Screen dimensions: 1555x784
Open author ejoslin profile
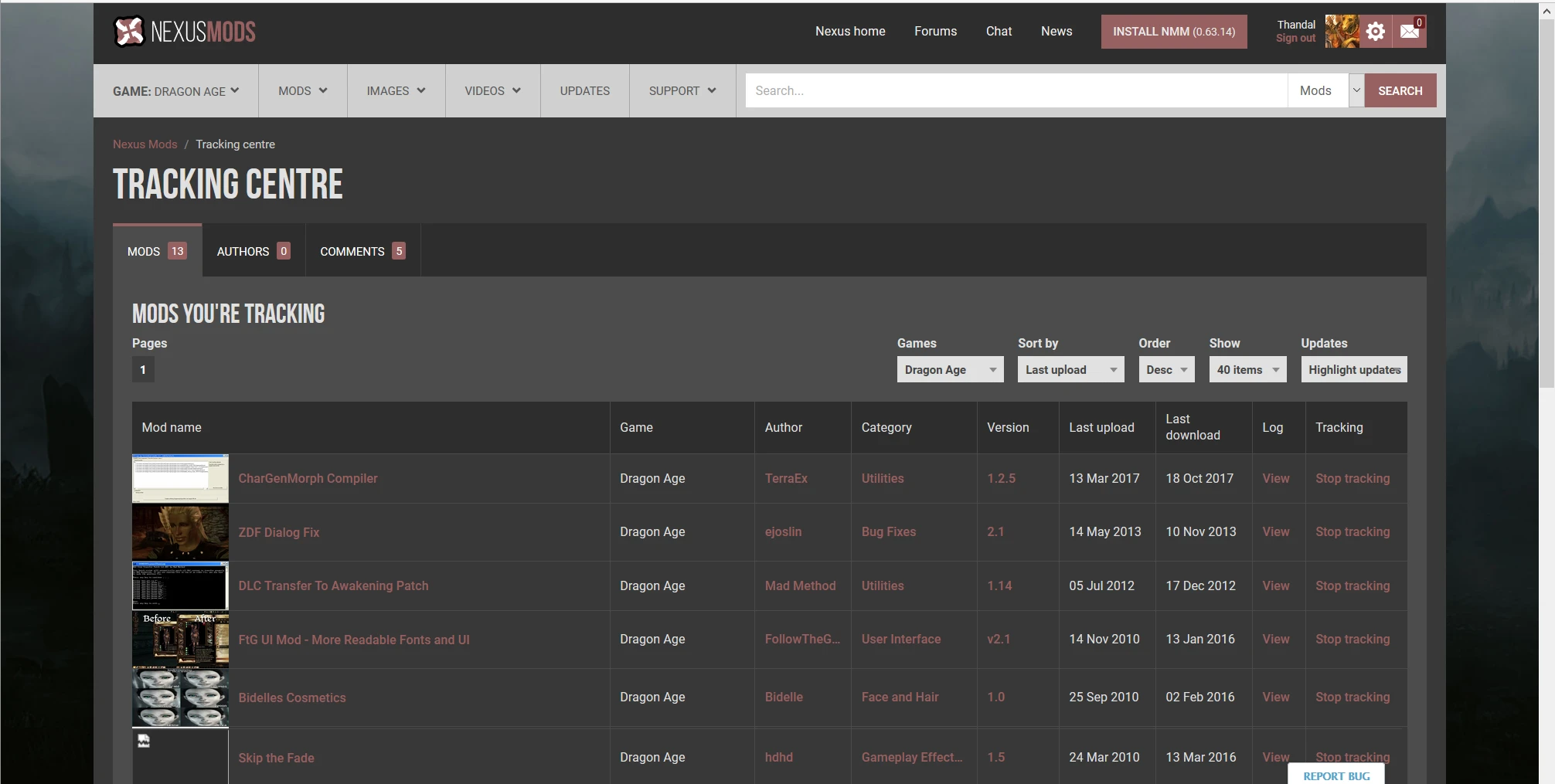tap(783, 532)
